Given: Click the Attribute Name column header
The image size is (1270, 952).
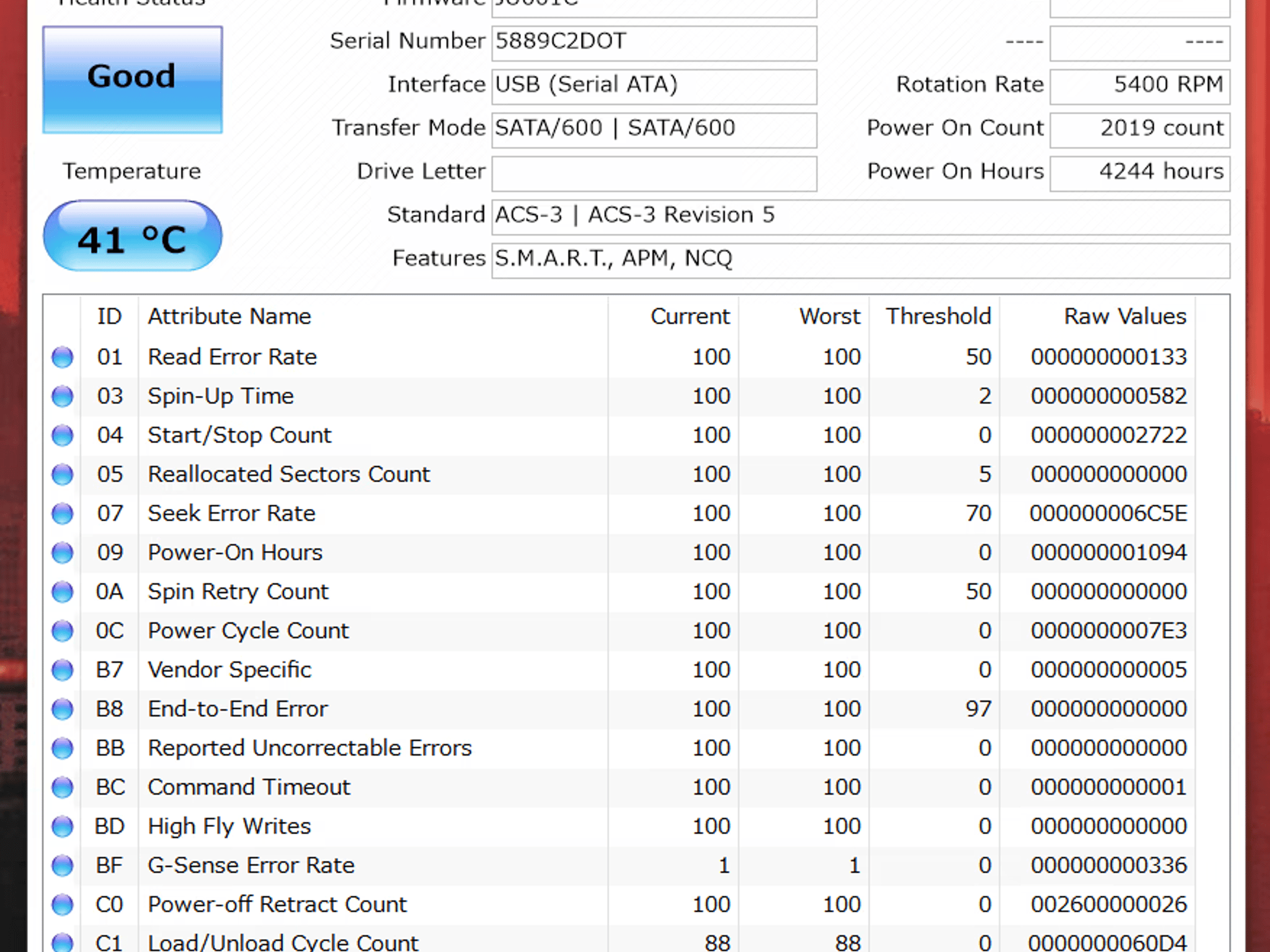Looking at the screenshot, I should coord(229,317).
